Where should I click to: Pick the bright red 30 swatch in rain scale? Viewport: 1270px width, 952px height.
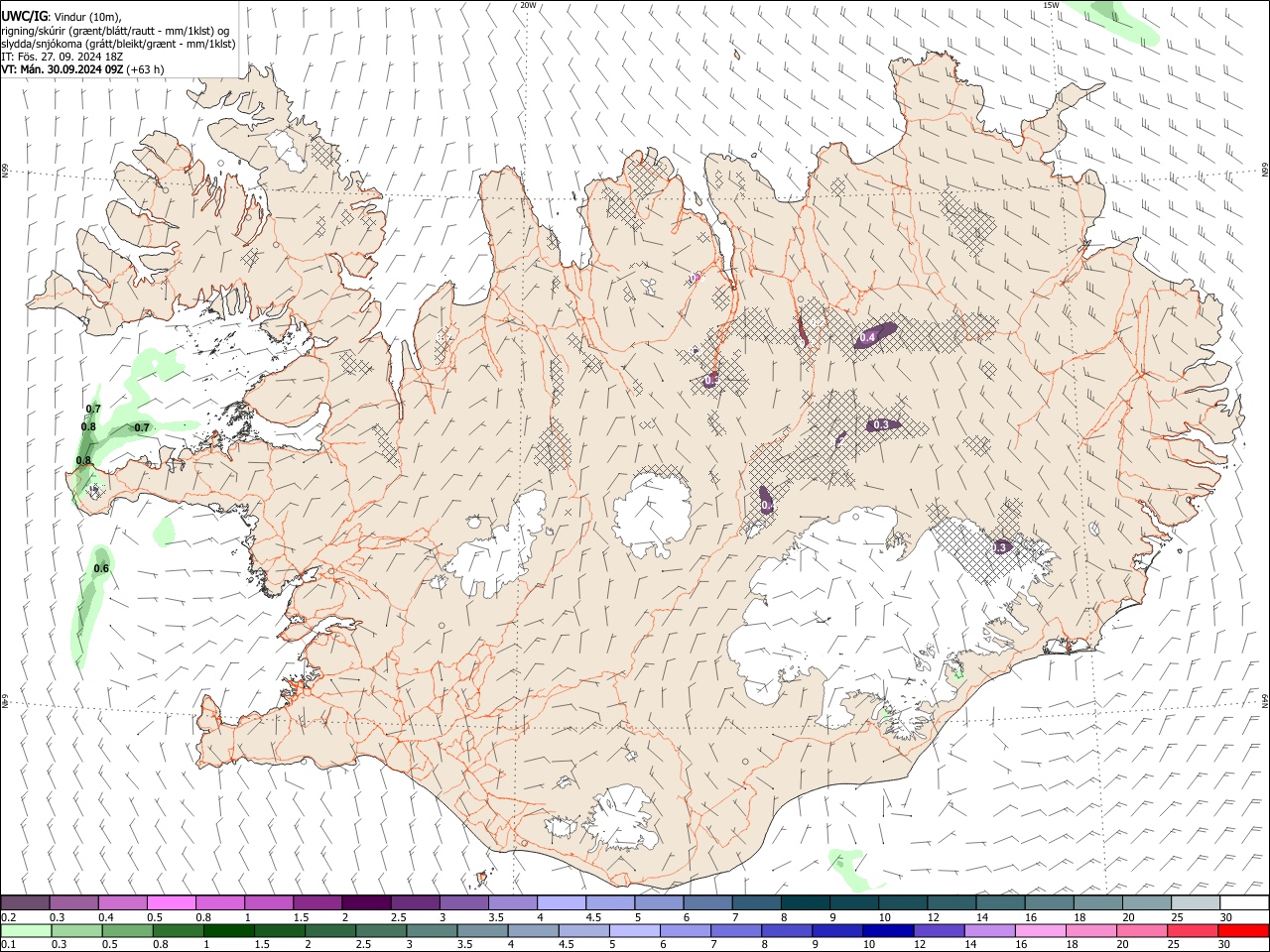[x=1244, y=931]
